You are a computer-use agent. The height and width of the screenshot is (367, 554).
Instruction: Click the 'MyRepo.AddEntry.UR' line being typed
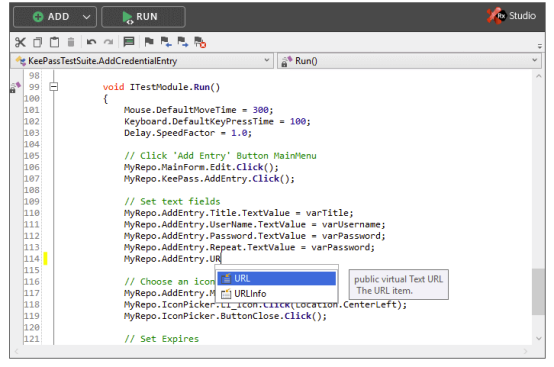[172, 259]
